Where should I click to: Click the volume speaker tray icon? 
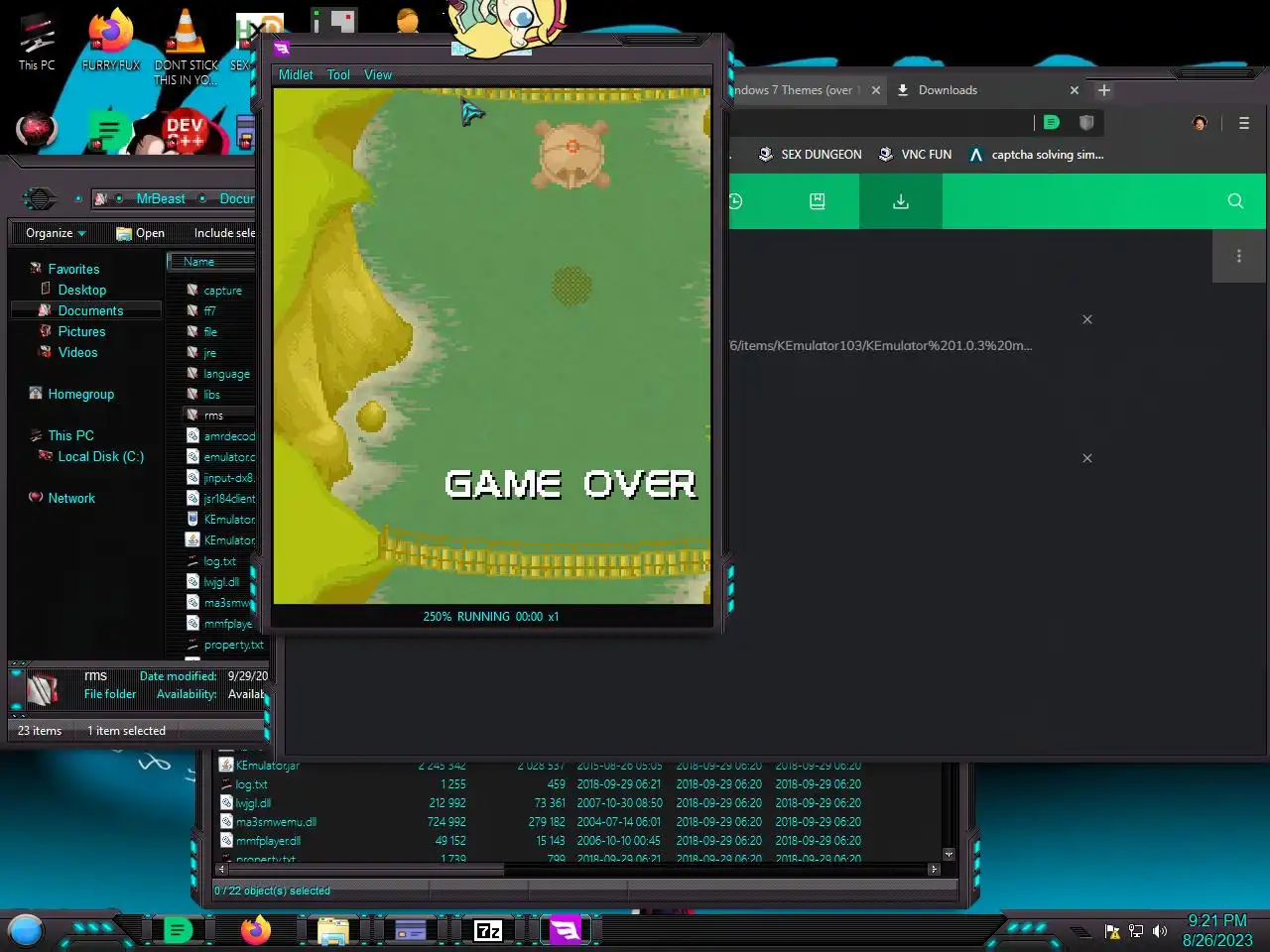[x=1160, y=931]
